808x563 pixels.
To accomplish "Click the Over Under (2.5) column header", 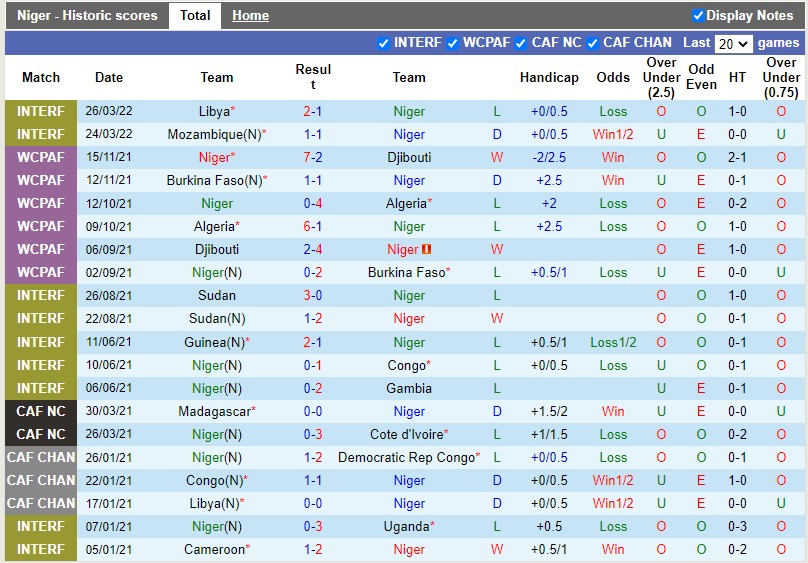I will click(x=661, y=77).
